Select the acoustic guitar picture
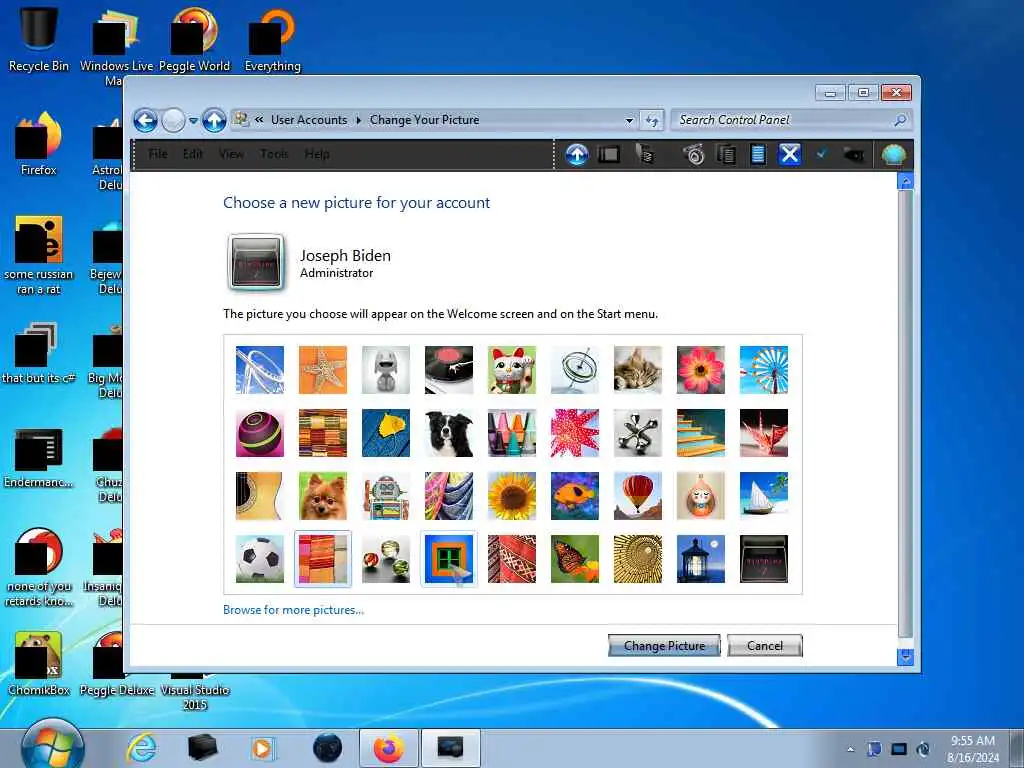Screen dimensions: 1024x768 click(260, 496)
